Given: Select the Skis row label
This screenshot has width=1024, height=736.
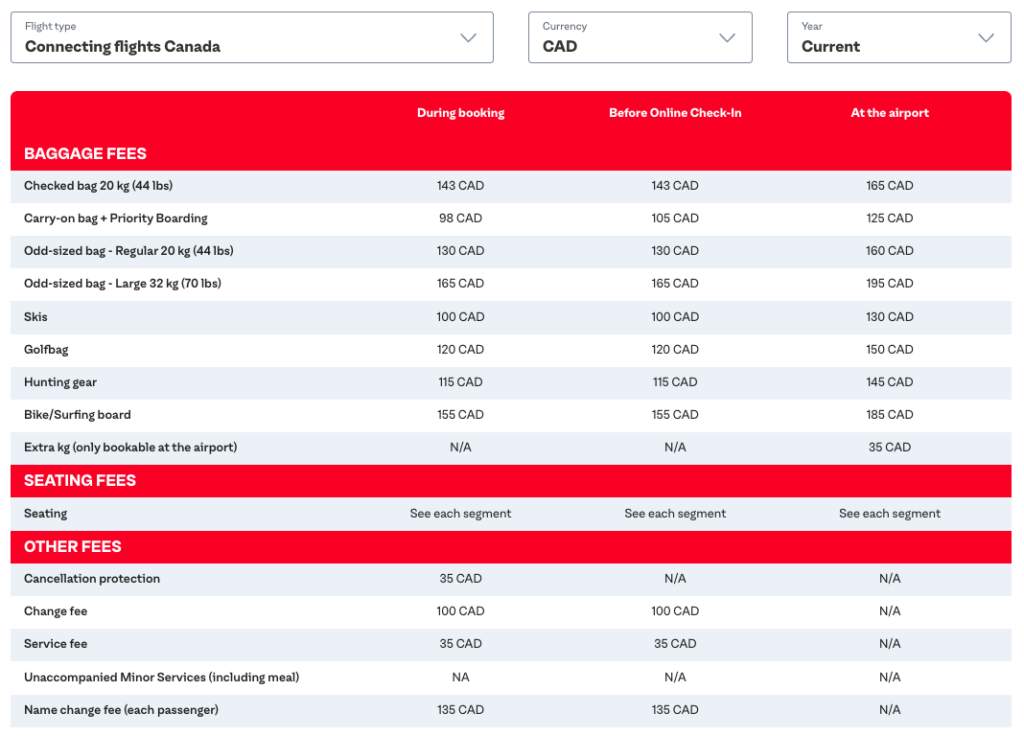Looking at the screenshot, I should click(36, 317).
